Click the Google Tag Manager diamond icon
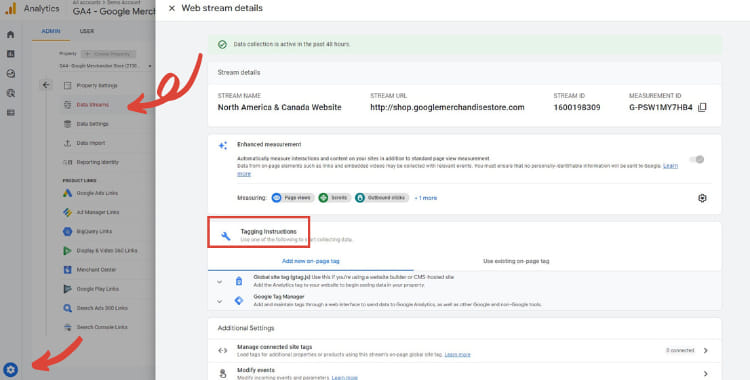The image size is (750, 380). click(239, 301)
